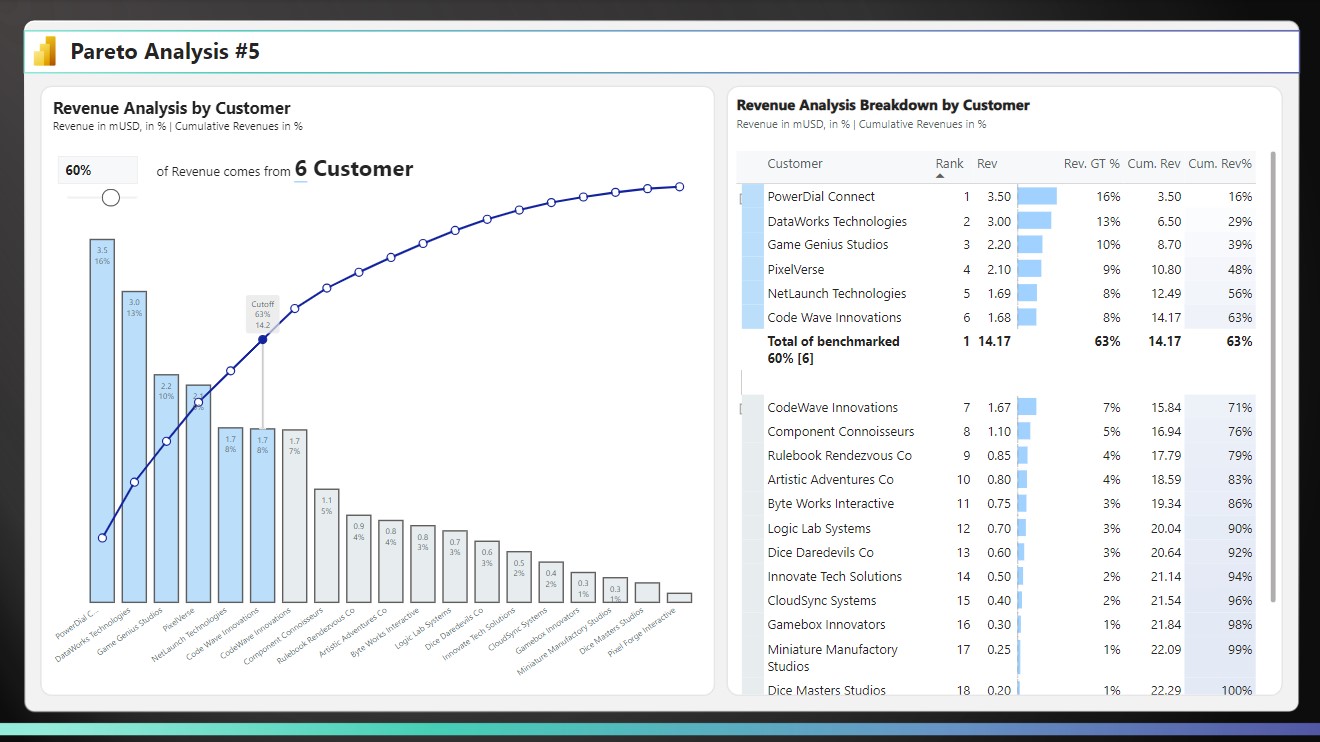Viewport: 1320px width, 742px height.
Task: Select Total of benchmarked 60% row
Action: click(833, 349)
